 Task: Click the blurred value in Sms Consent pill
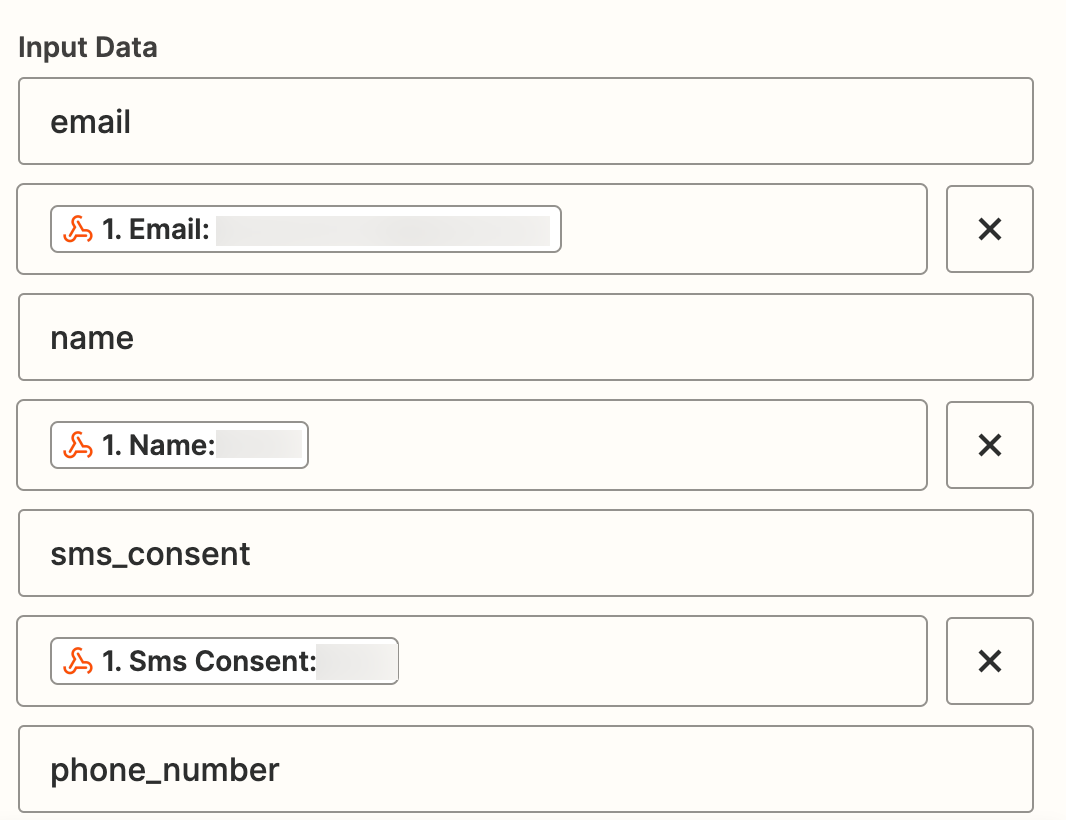pos(355,662)
